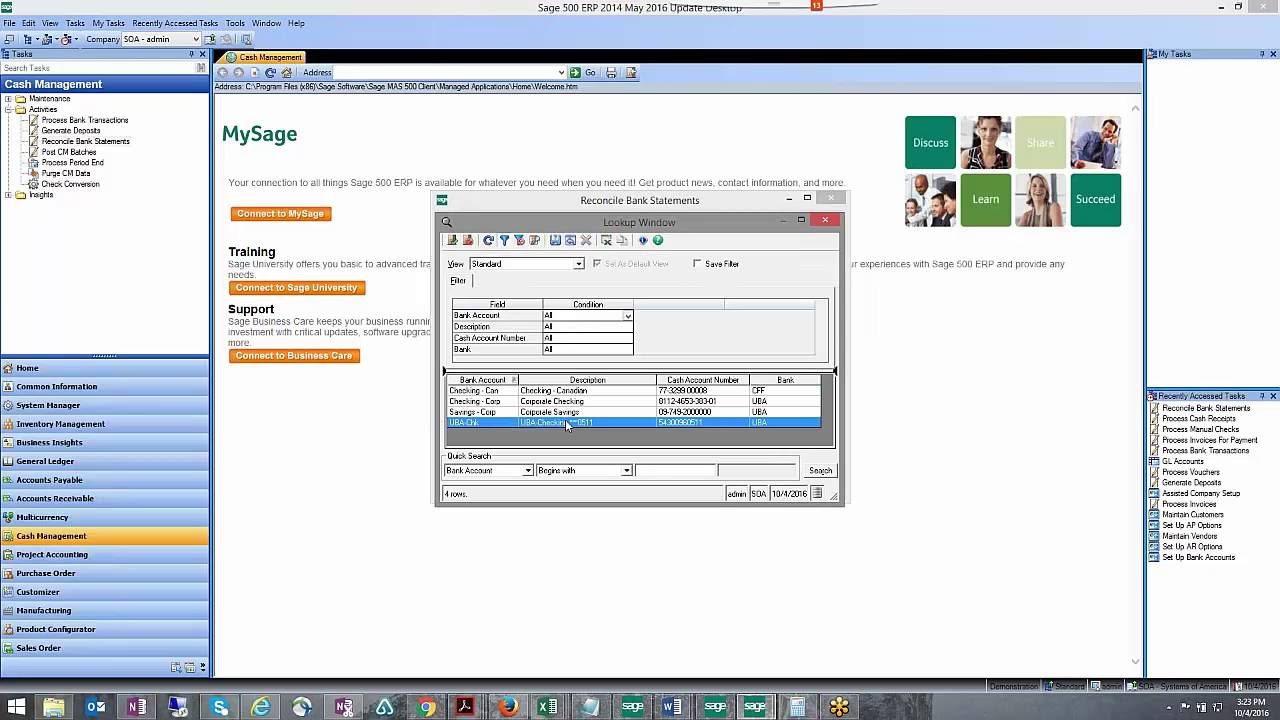Screen dimensions: 1280x720
Task: Open the Company SOA - admin dropdown
Action: 196,39
